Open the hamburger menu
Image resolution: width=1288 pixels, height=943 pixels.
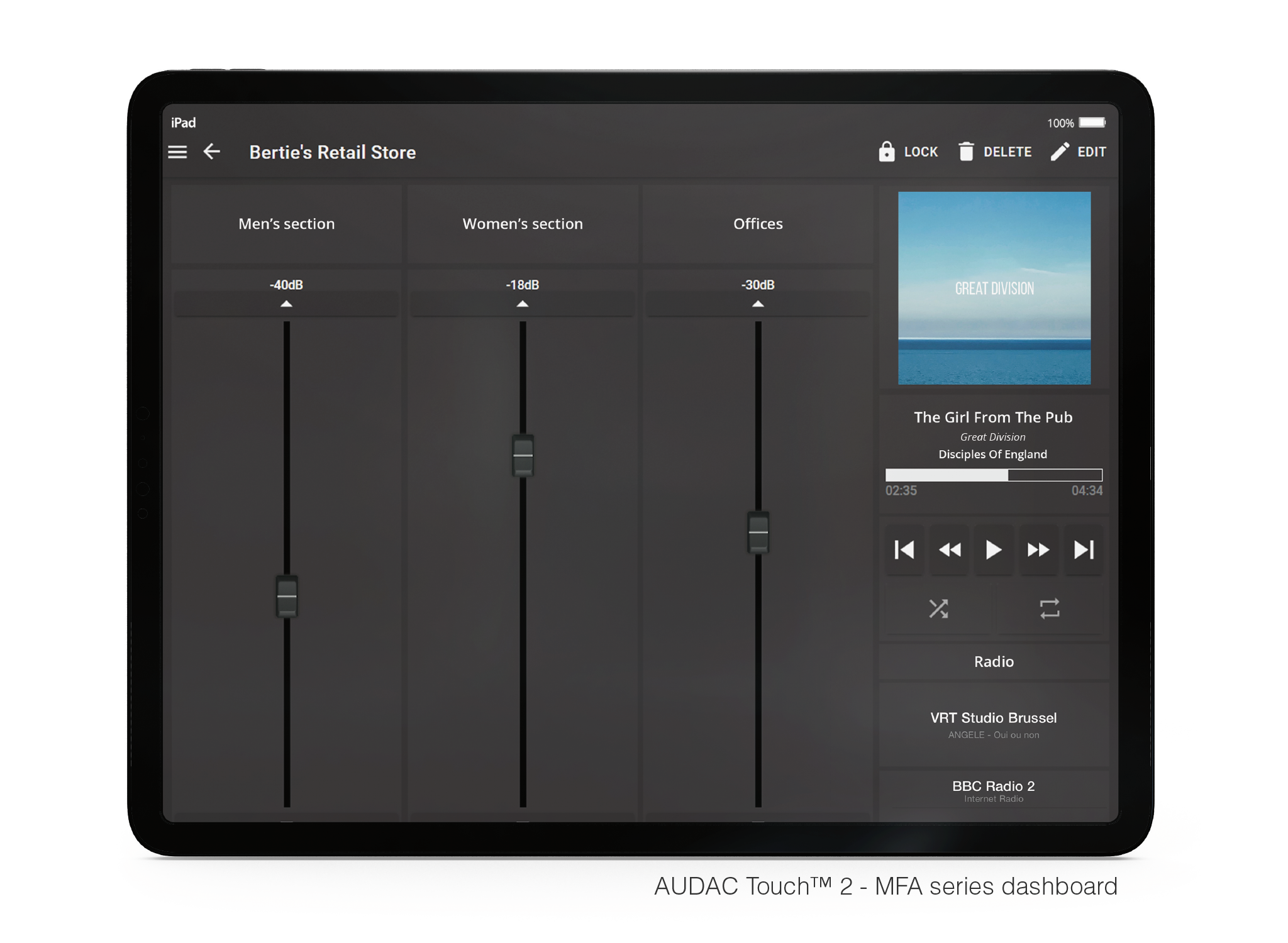pyautogui.click(x=177, y=152)
